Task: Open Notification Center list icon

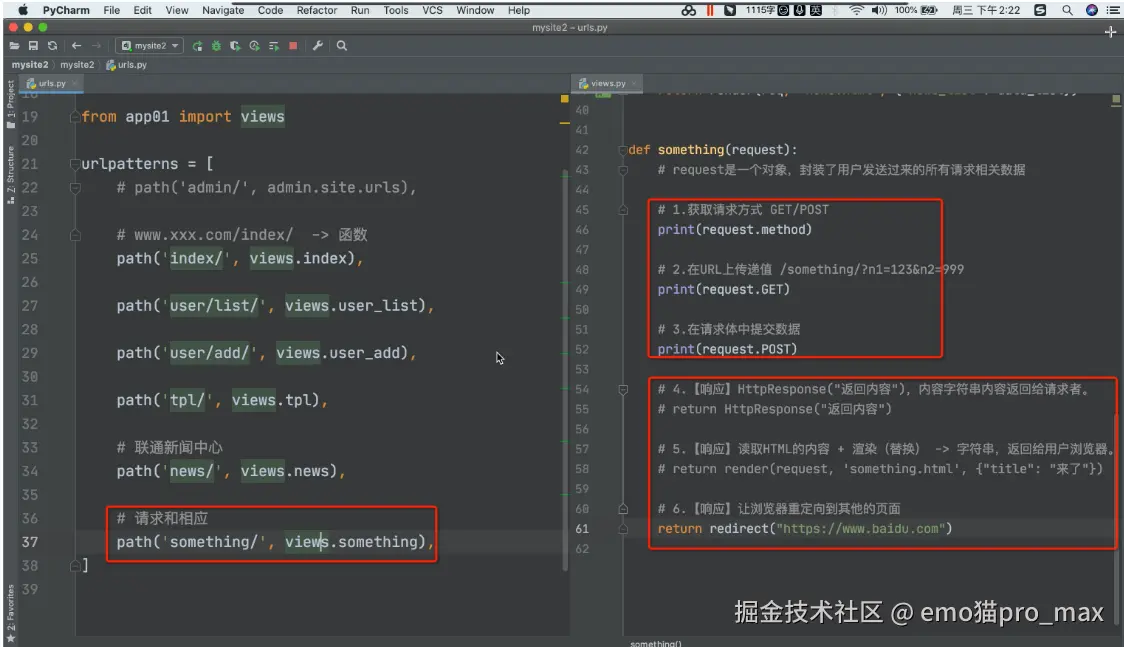Action: pyautogui.click(x=1113, y=10)
